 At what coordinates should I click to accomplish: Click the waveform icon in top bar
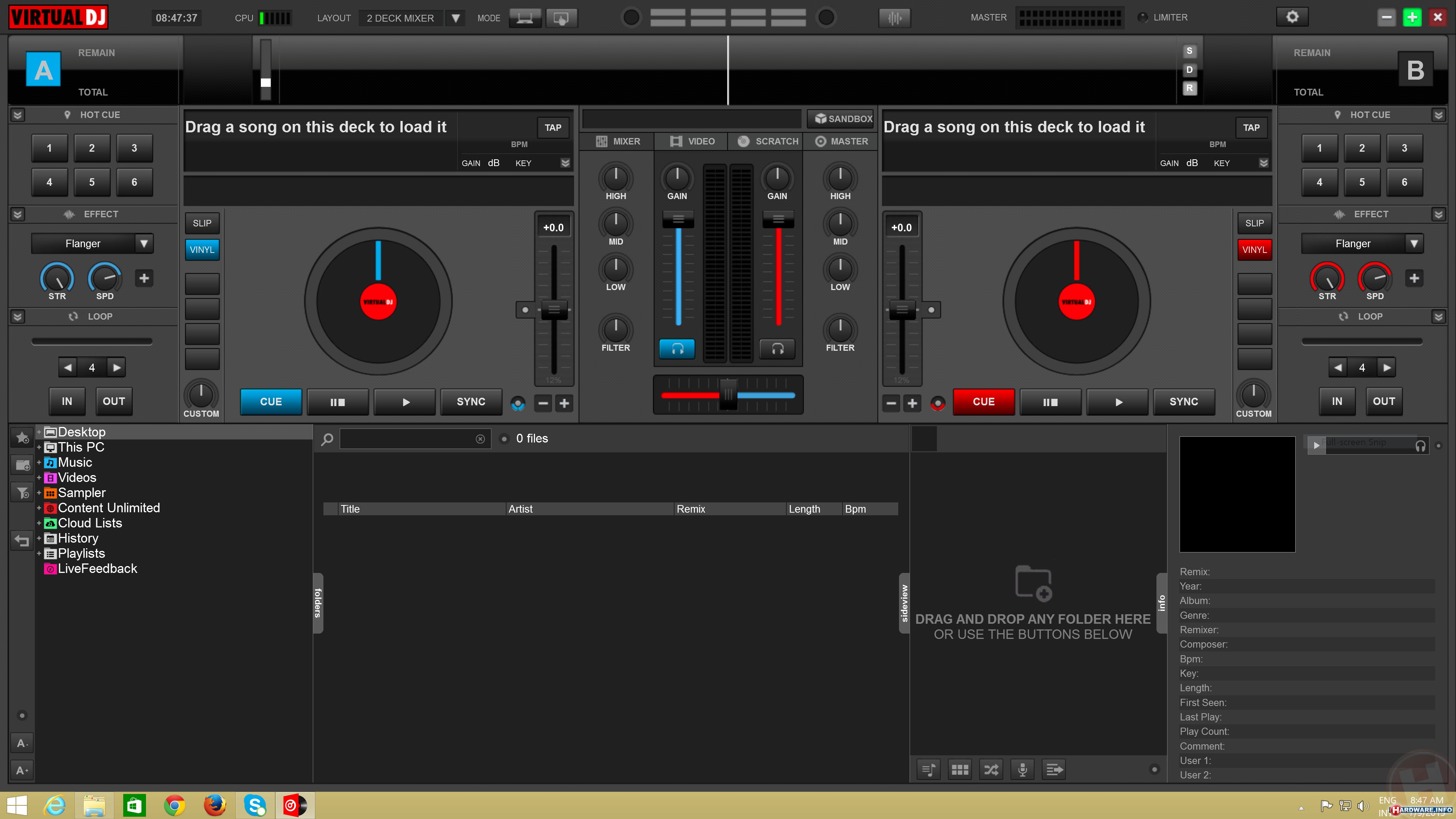click(894, 18)
